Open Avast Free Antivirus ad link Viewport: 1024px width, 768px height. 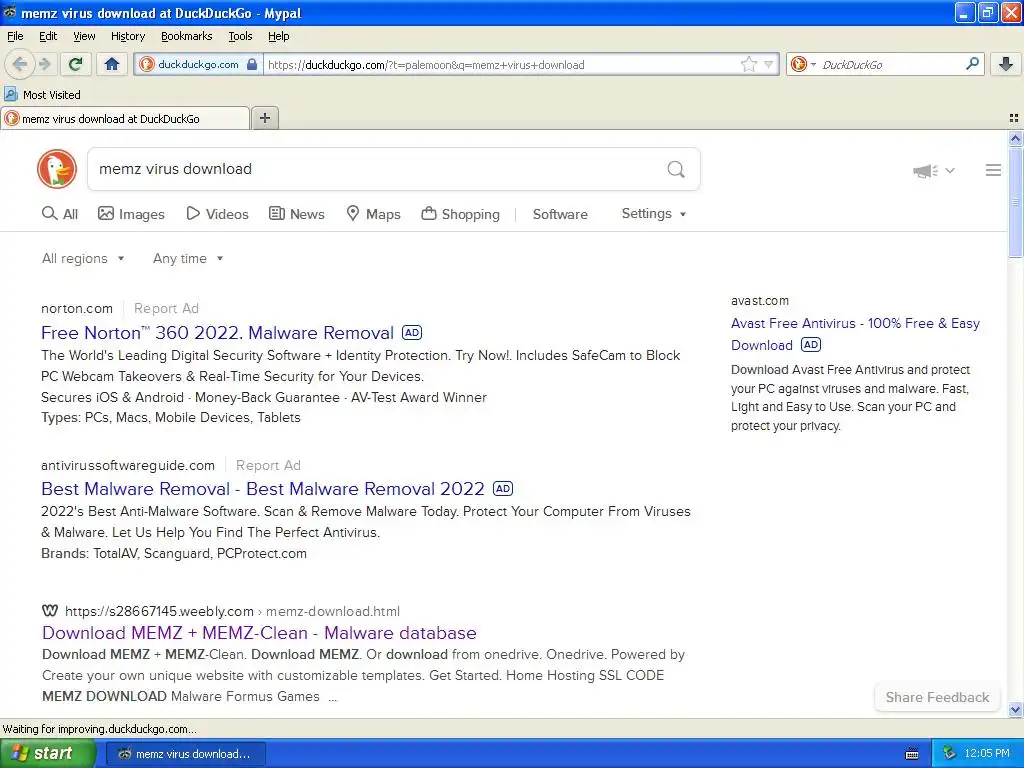click(x=855, y=334)
